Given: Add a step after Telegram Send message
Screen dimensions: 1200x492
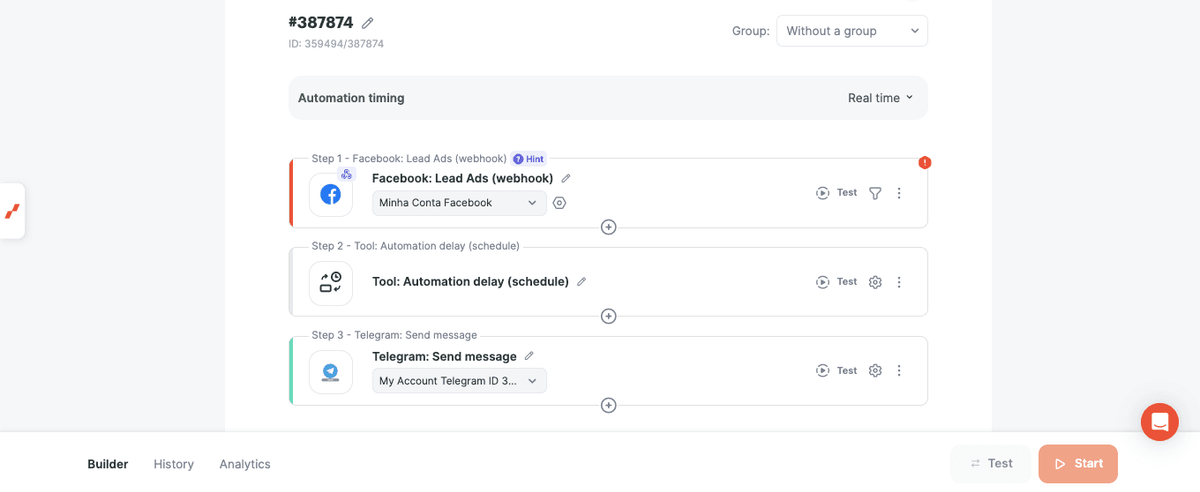Looking at the screenshot, I should 608,405.
